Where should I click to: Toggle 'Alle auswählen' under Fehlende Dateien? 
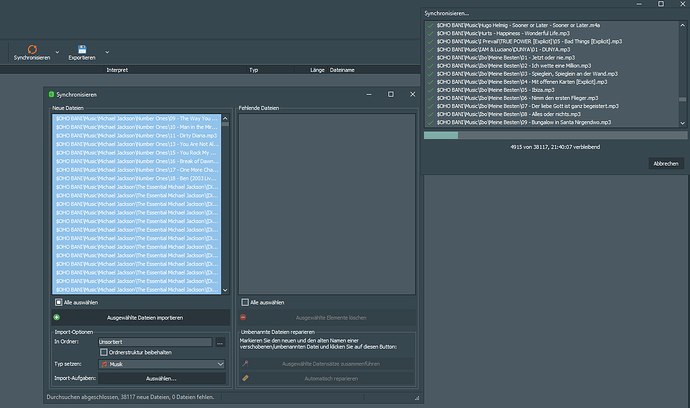click(246, 301)
